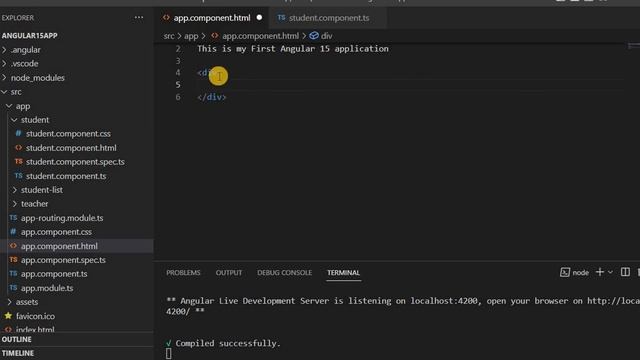Screen dimensions: 640x360
Task: Open student.component.html file
Action: pos(71,148)
